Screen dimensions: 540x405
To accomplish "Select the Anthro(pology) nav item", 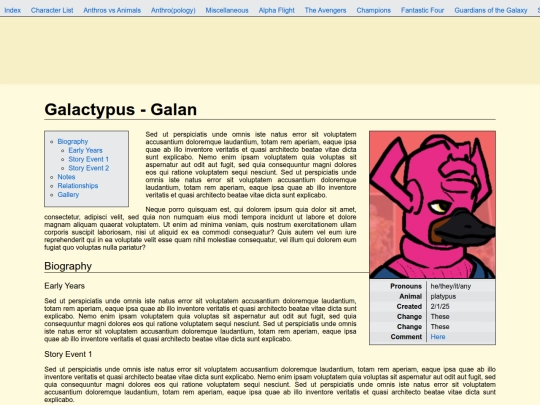I will (173, 10).
